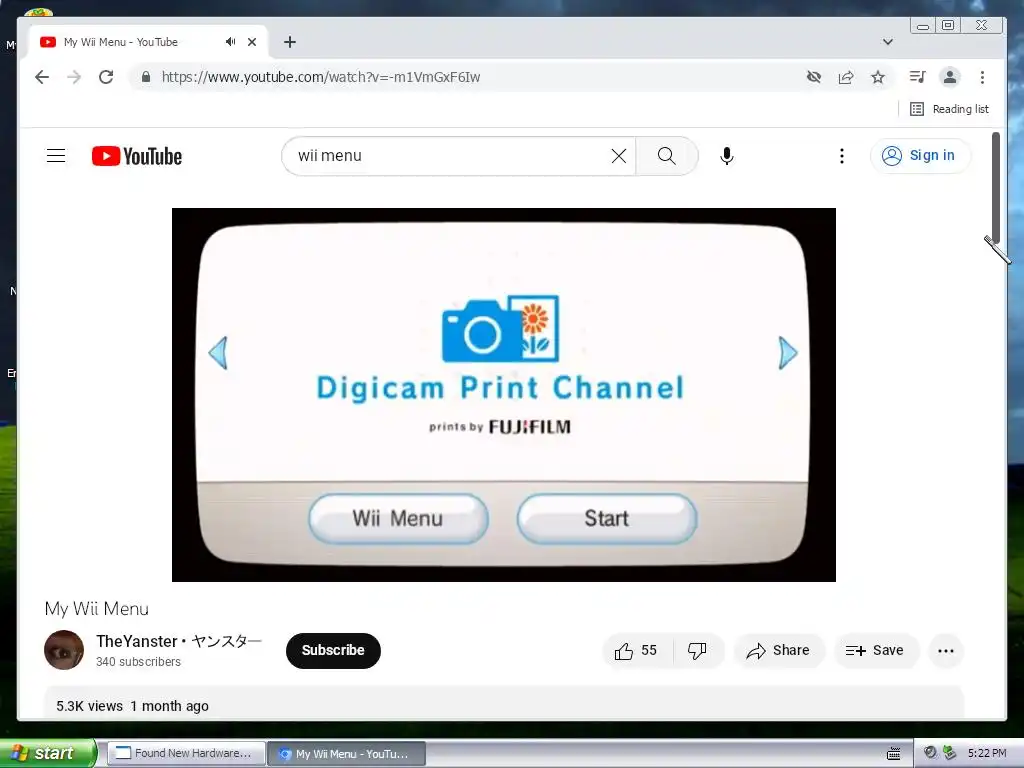The height and width of the screenshot is (768, 1024).
Task: Click the 5:22 PM clock
Action: pyautogui.click(x=987, y=753)
